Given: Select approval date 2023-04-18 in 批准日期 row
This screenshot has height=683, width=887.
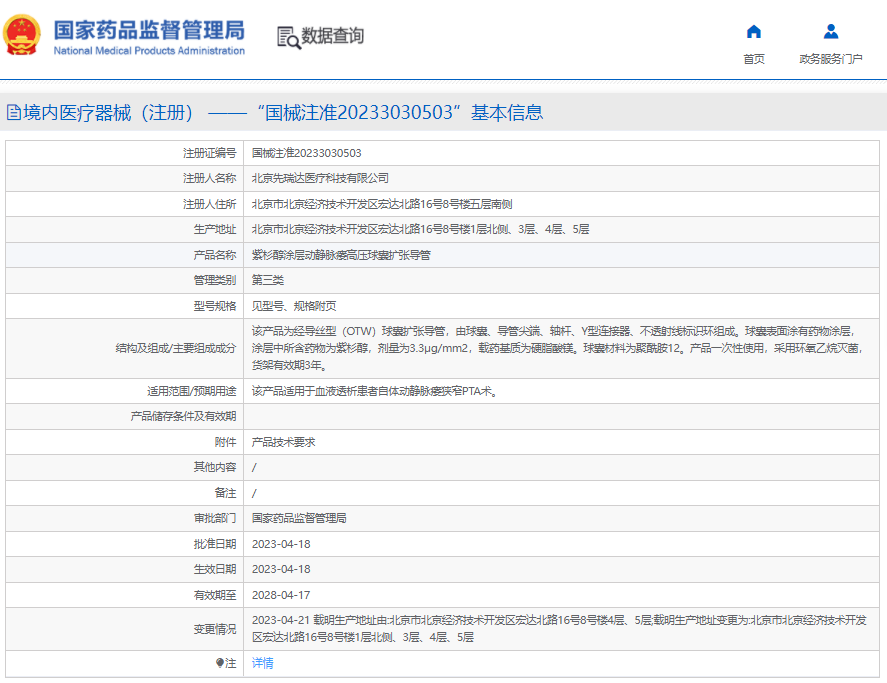Looking at the screenshot, I should 281,544.
